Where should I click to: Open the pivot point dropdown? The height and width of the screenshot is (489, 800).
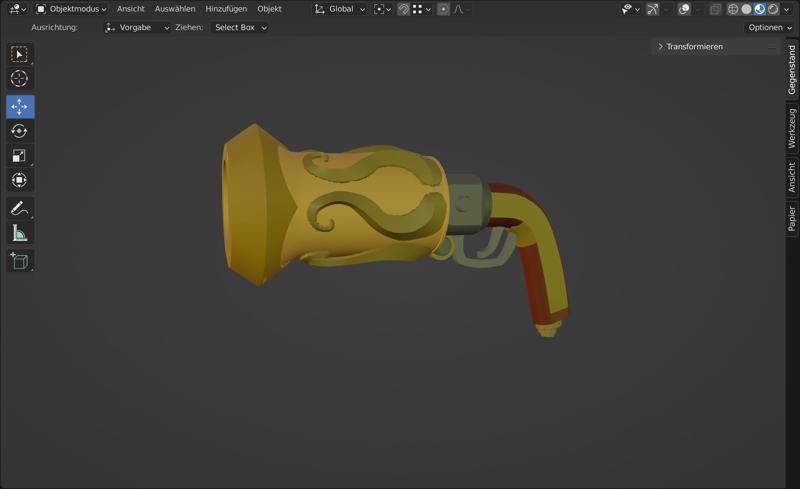click(383, 9)
